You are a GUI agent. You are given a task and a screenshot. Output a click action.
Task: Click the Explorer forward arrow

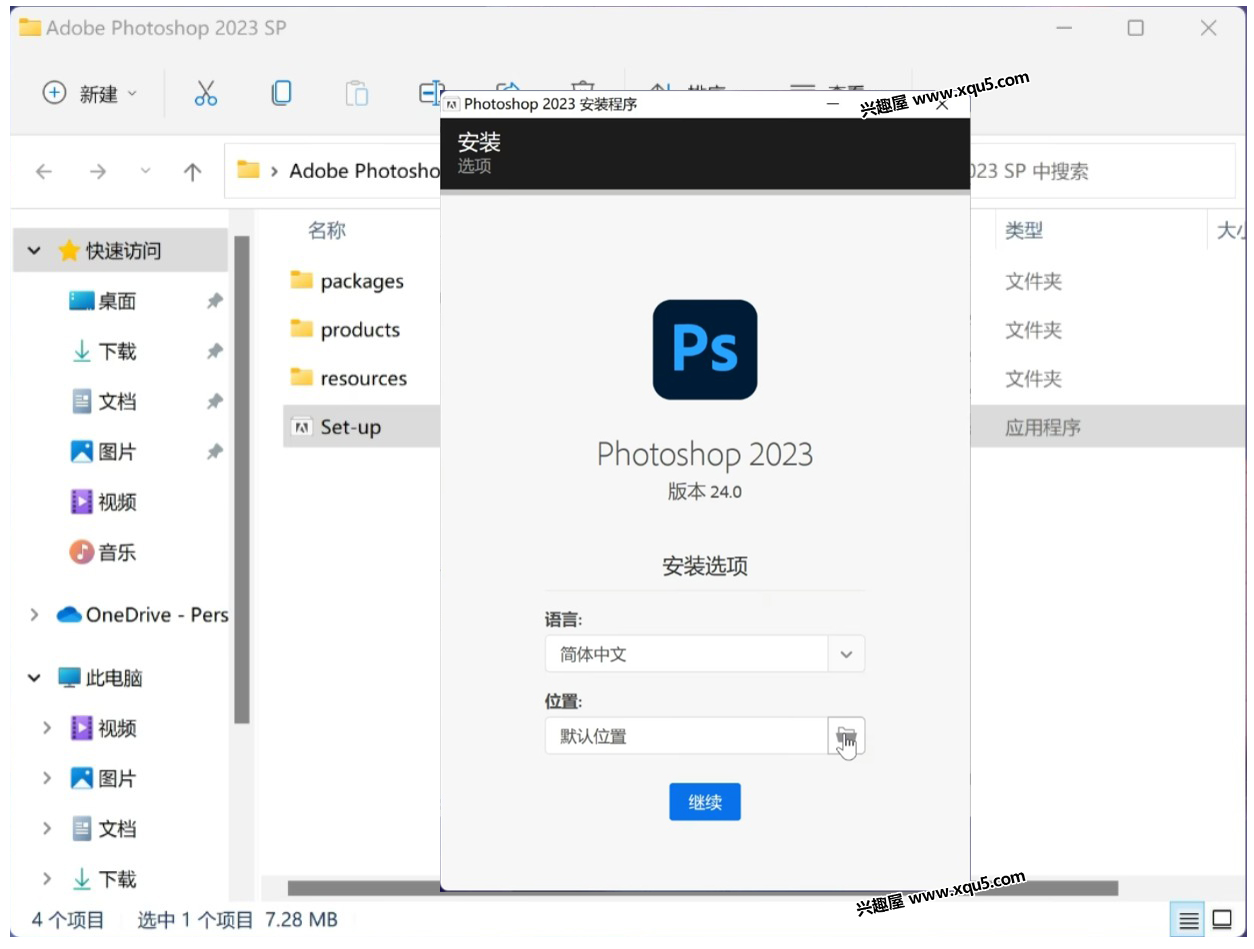click(98, 171)
